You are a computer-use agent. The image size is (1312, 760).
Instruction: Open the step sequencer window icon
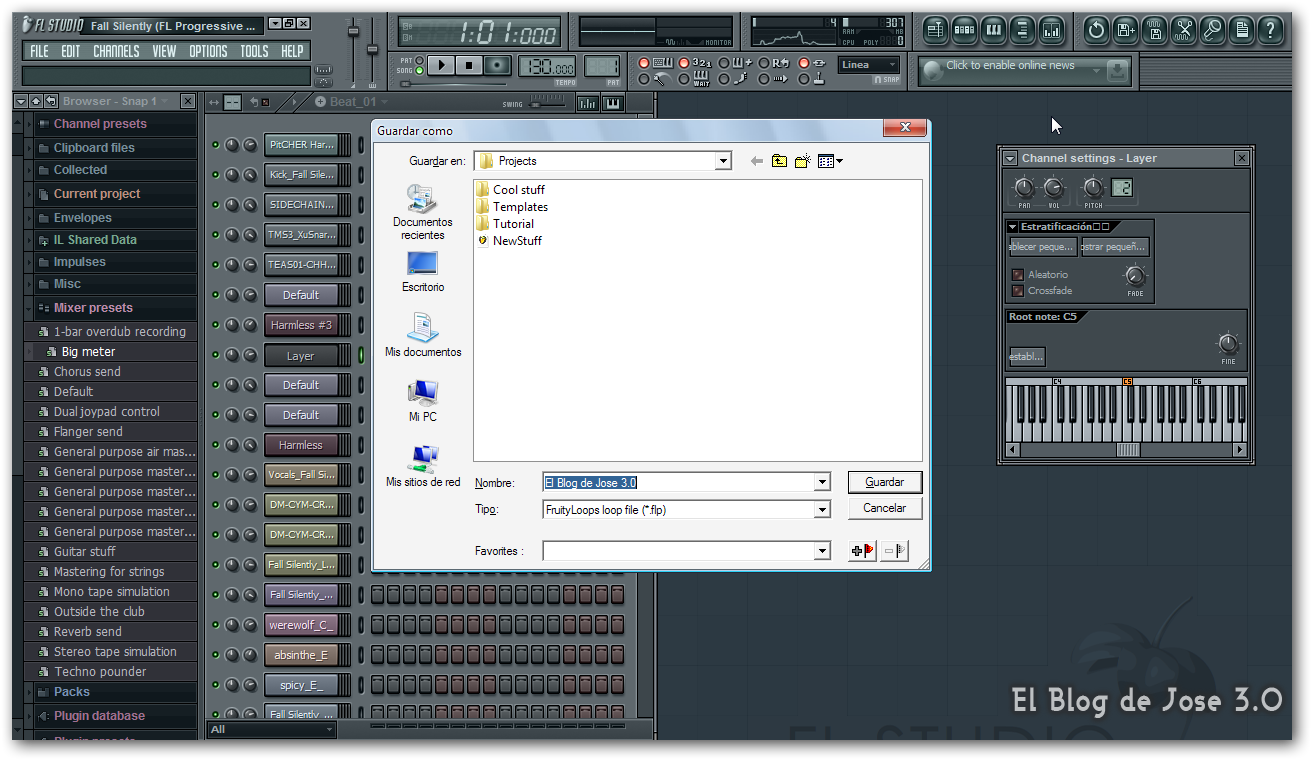coord(965,30)
